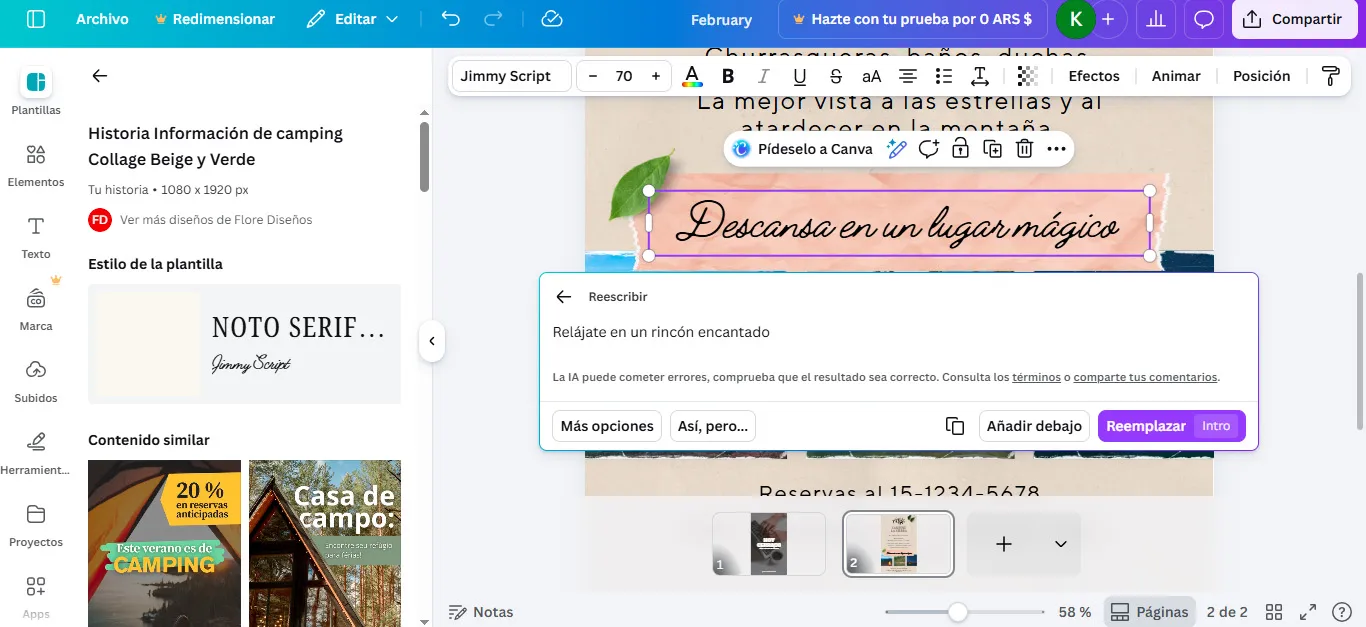Image resolution: width=1366 pixels, height=627 pixels.
Task: Open transparency settings with the checkered icon
Action: coord(1026,75)
